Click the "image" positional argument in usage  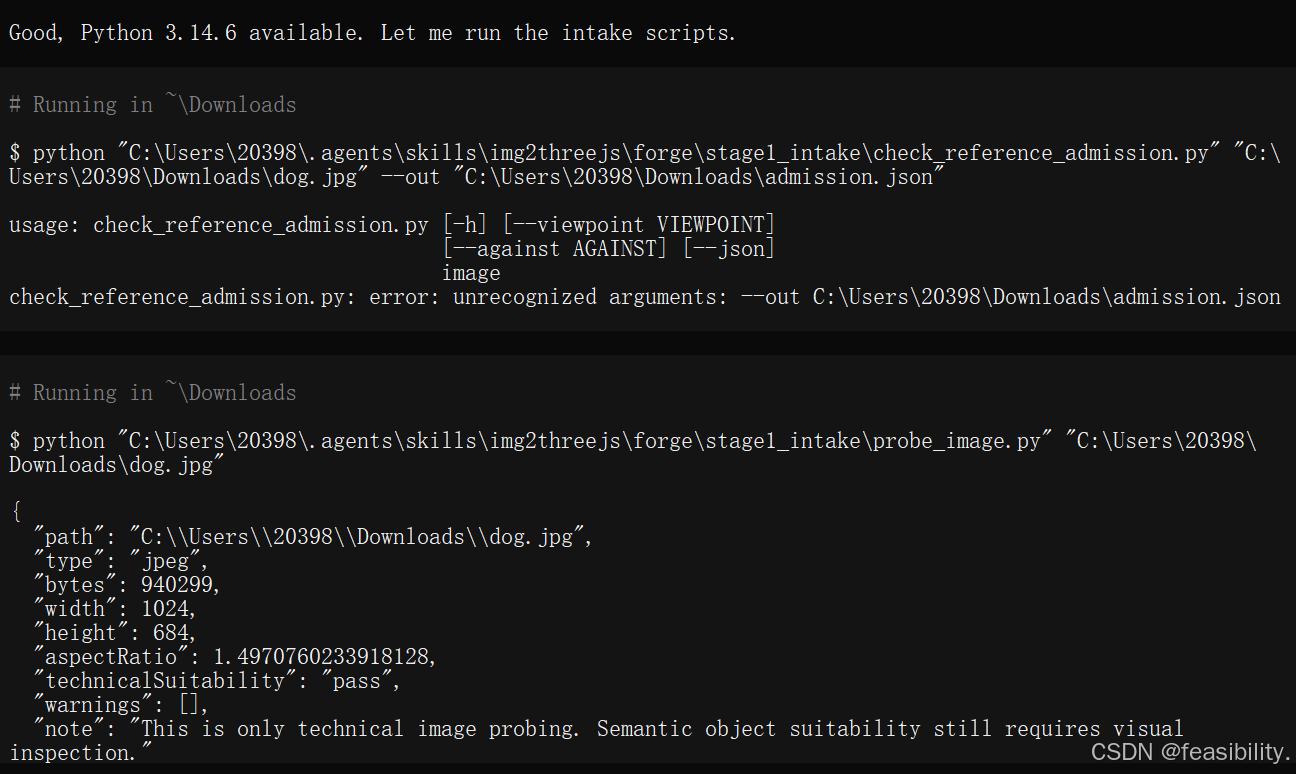(471, 273)
